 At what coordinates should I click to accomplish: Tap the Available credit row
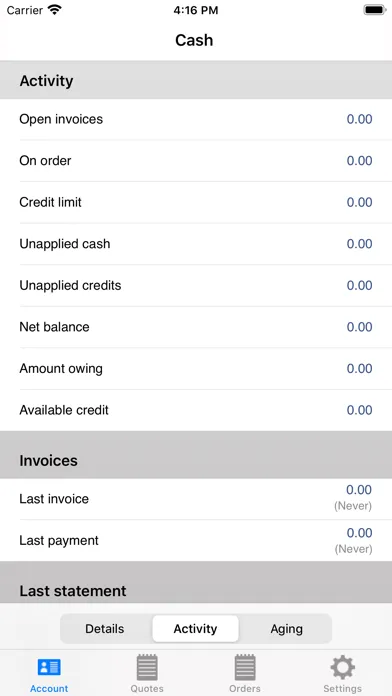click(196, 410)
